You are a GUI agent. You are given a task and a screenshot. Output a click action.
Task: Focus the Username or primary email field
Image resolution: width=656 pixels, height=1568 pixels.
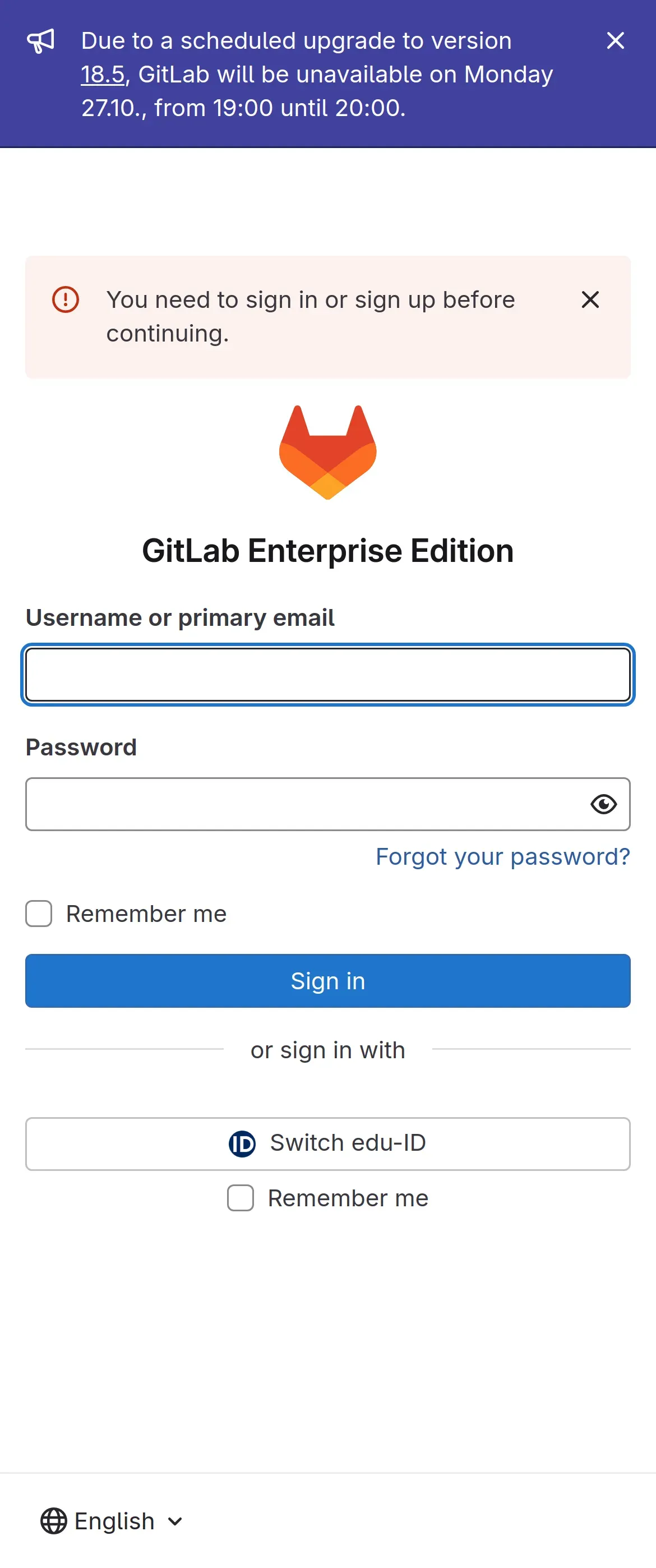(327, 675)
